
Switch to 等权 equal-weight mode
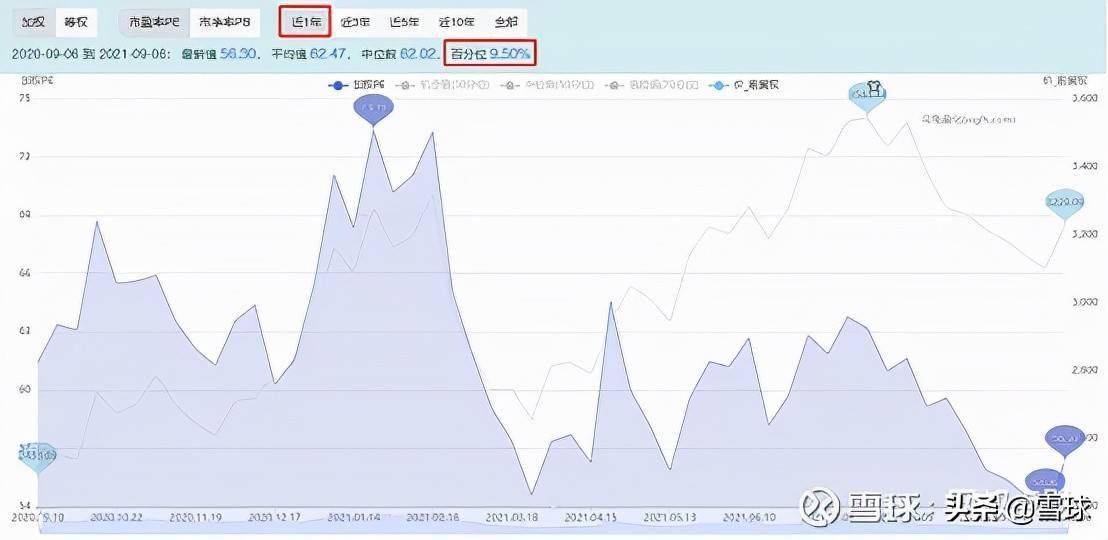(76, 22)
